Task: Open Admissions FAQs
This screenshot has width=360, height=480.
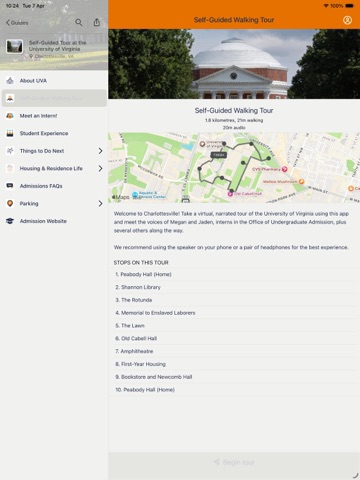Action: coord(54,186)
